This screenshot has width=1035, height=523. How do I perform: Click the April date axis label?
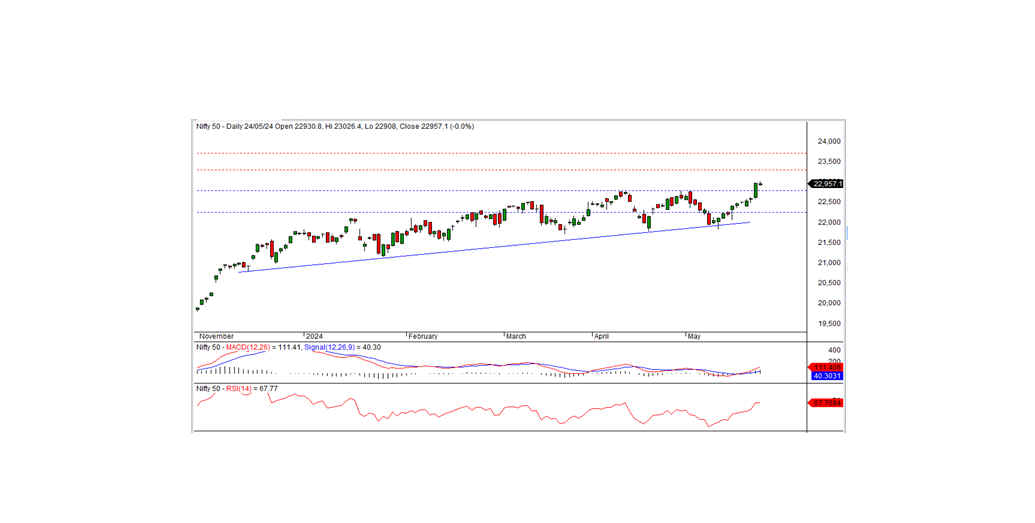(601, 336)
